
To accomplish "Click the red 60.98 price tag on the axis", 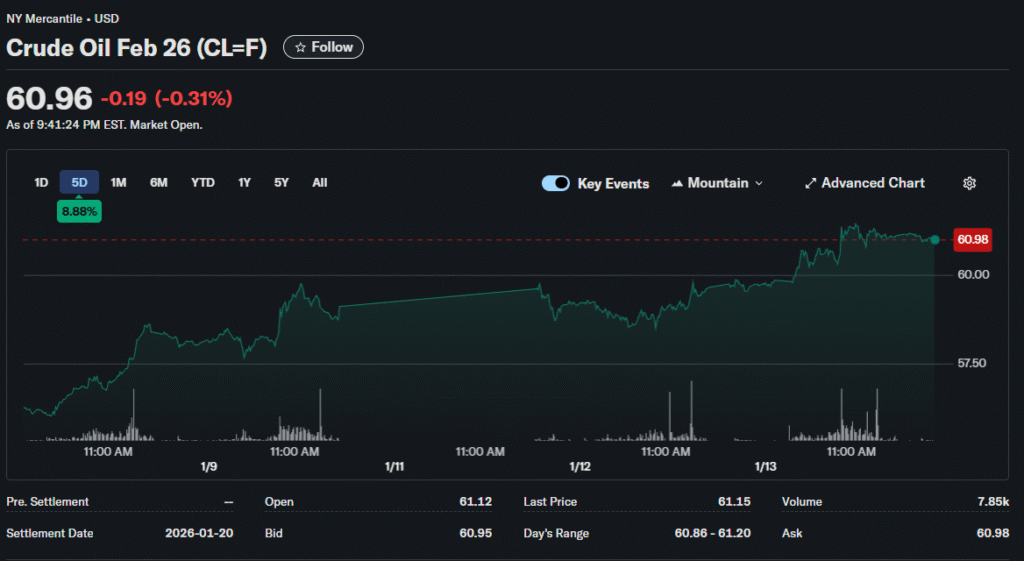I will click(x=973, y=239).
